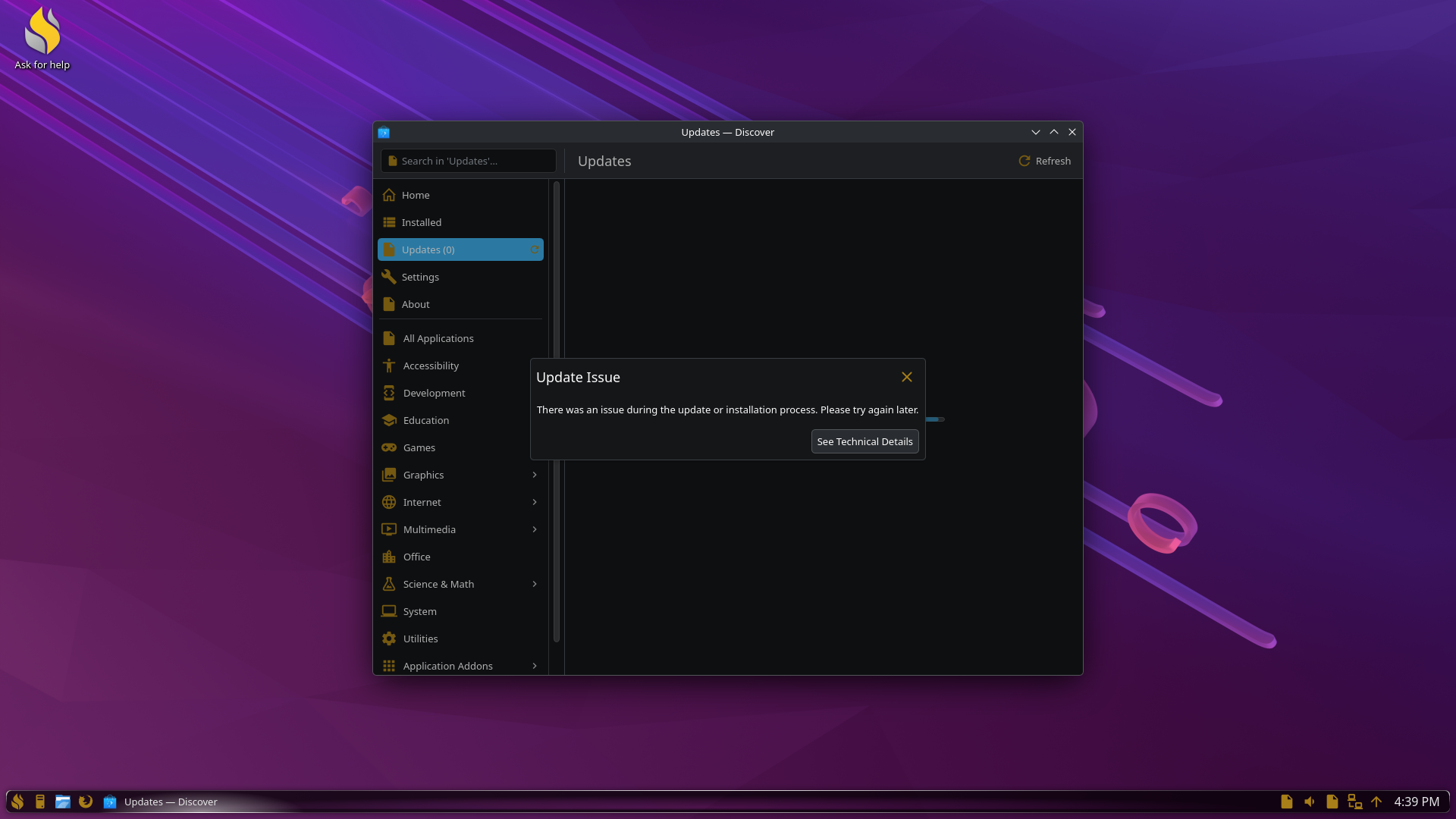Screen dimensions: 1456x819
Task: Expand the Application Addons chevron
Action: tap(535, 666)
